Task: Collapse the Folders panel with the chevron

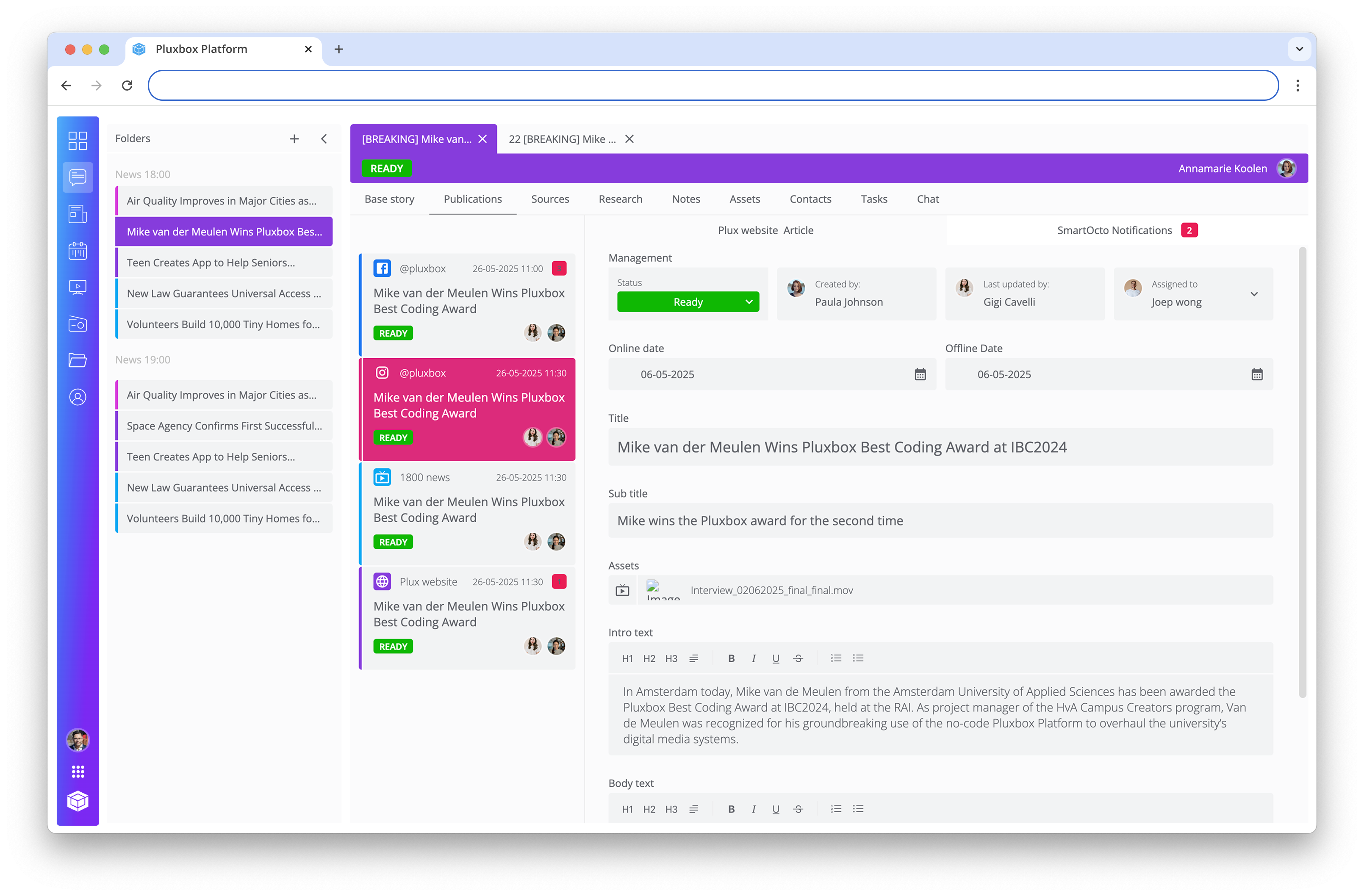Action: (324, 138)
